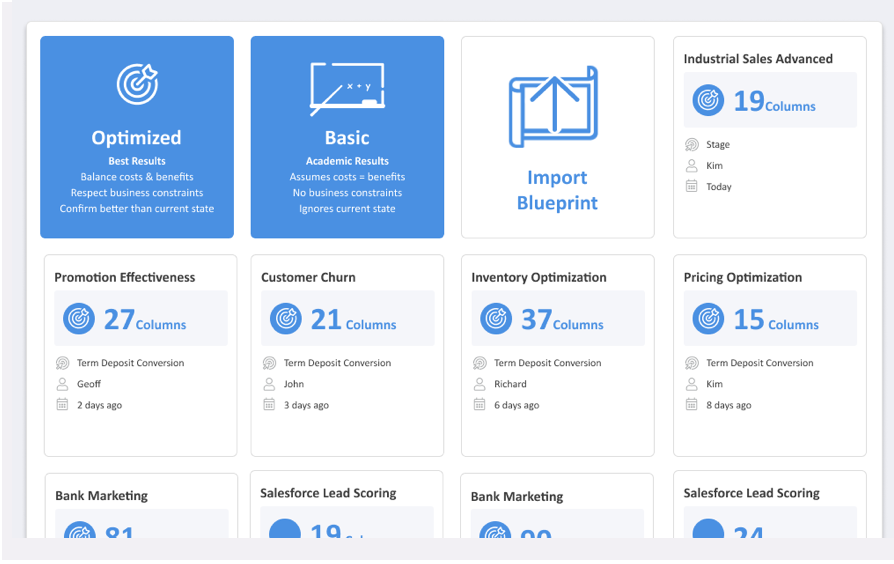Click Term Deposit Conversion in Promotion Effectiveness
This screenshot has height=564, width=894.
tap(131, 363)
